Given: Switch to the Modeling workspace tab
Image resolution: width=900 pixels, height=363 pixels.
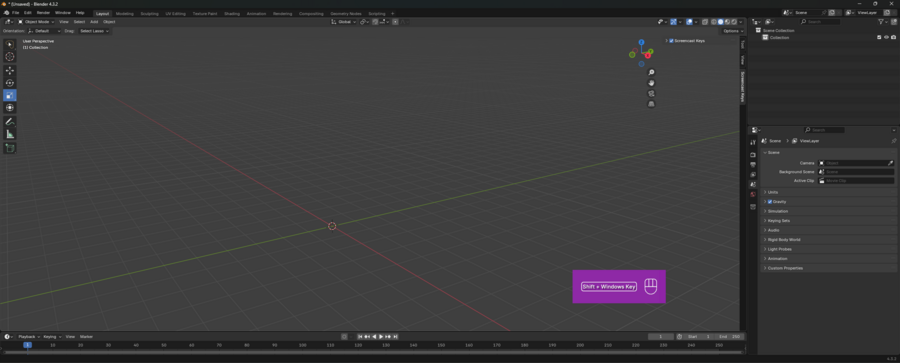Looking at the screenshot, I should tap(125, 13).
